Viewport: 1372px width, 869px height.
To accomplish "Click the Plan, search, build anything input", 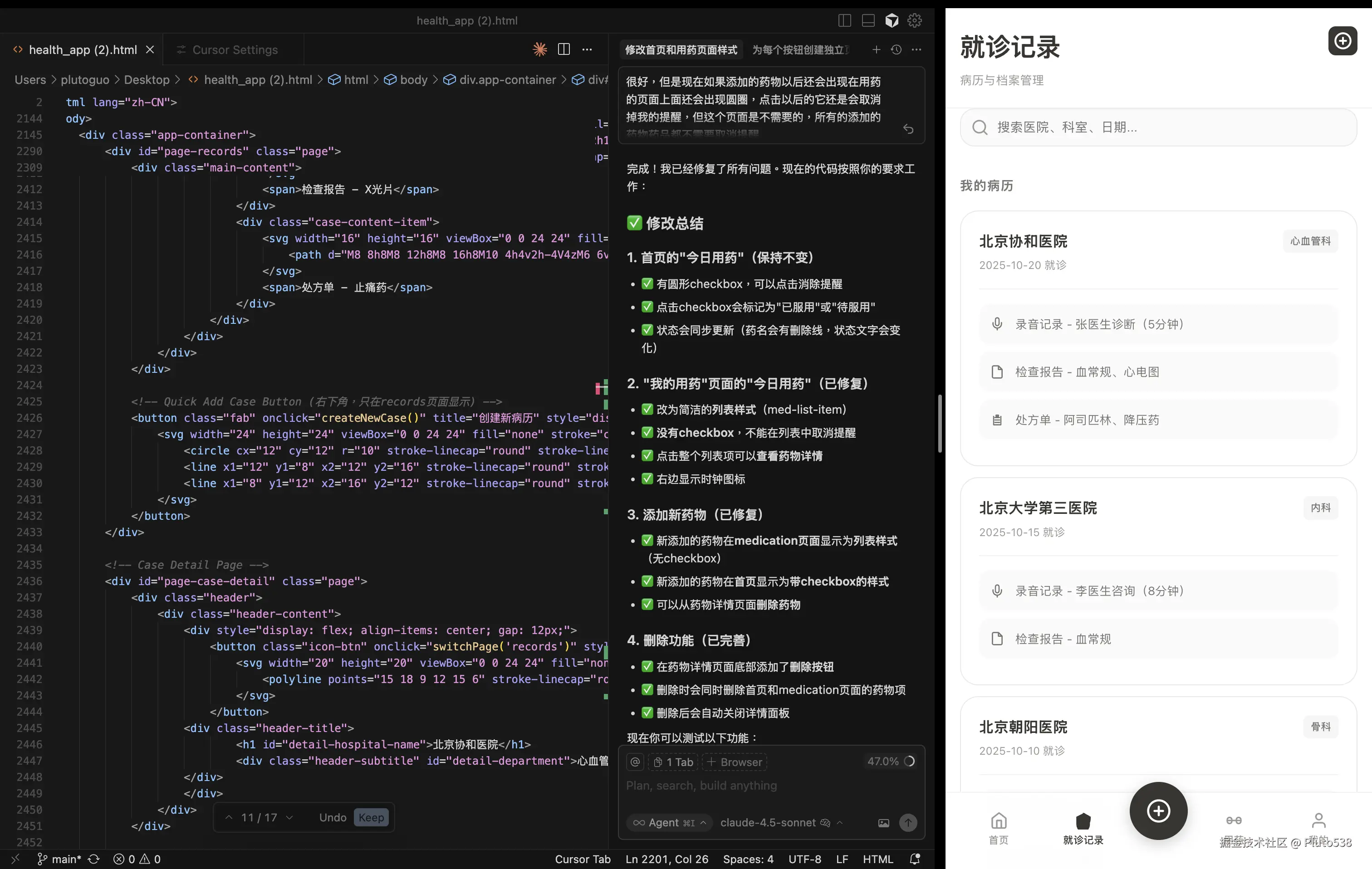I will click(x=770, y=785).
